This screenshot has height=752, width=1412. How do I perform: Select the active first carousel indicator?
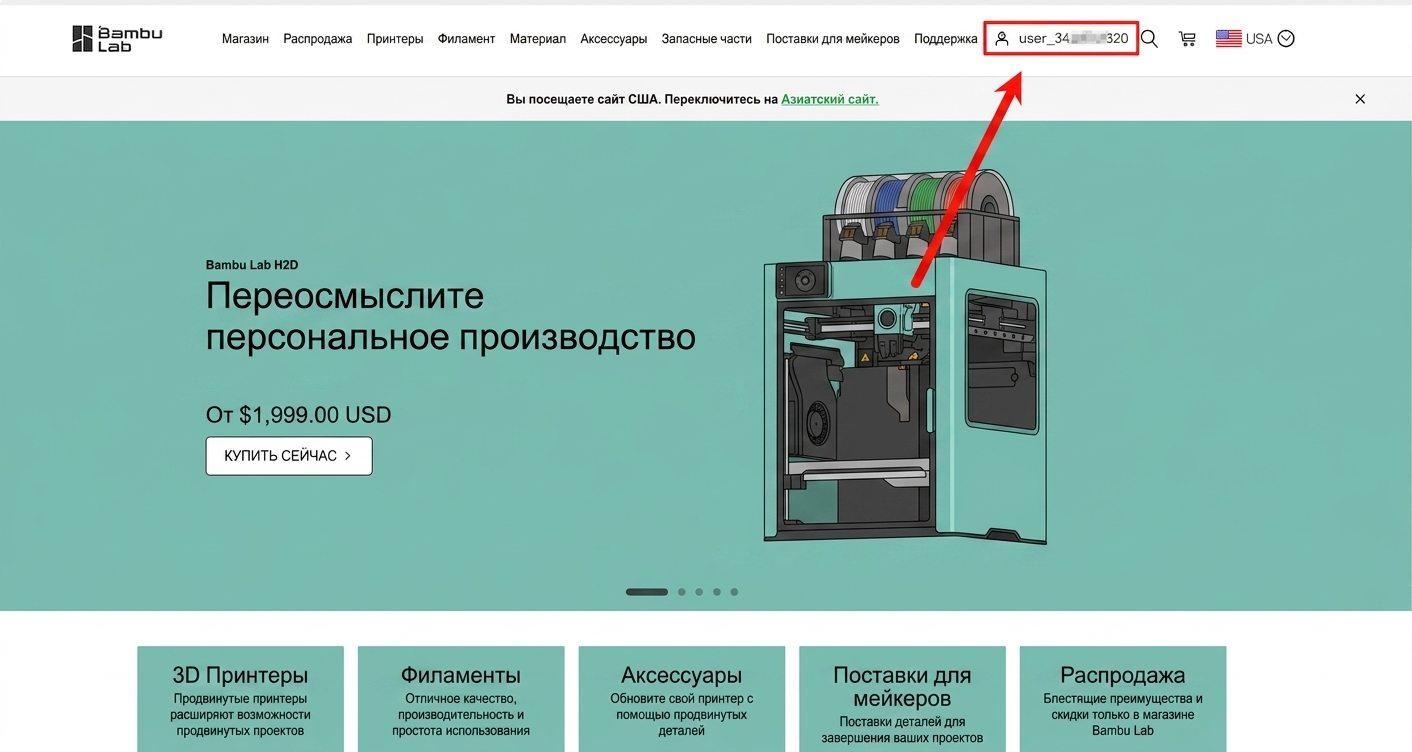coord(647,592)
